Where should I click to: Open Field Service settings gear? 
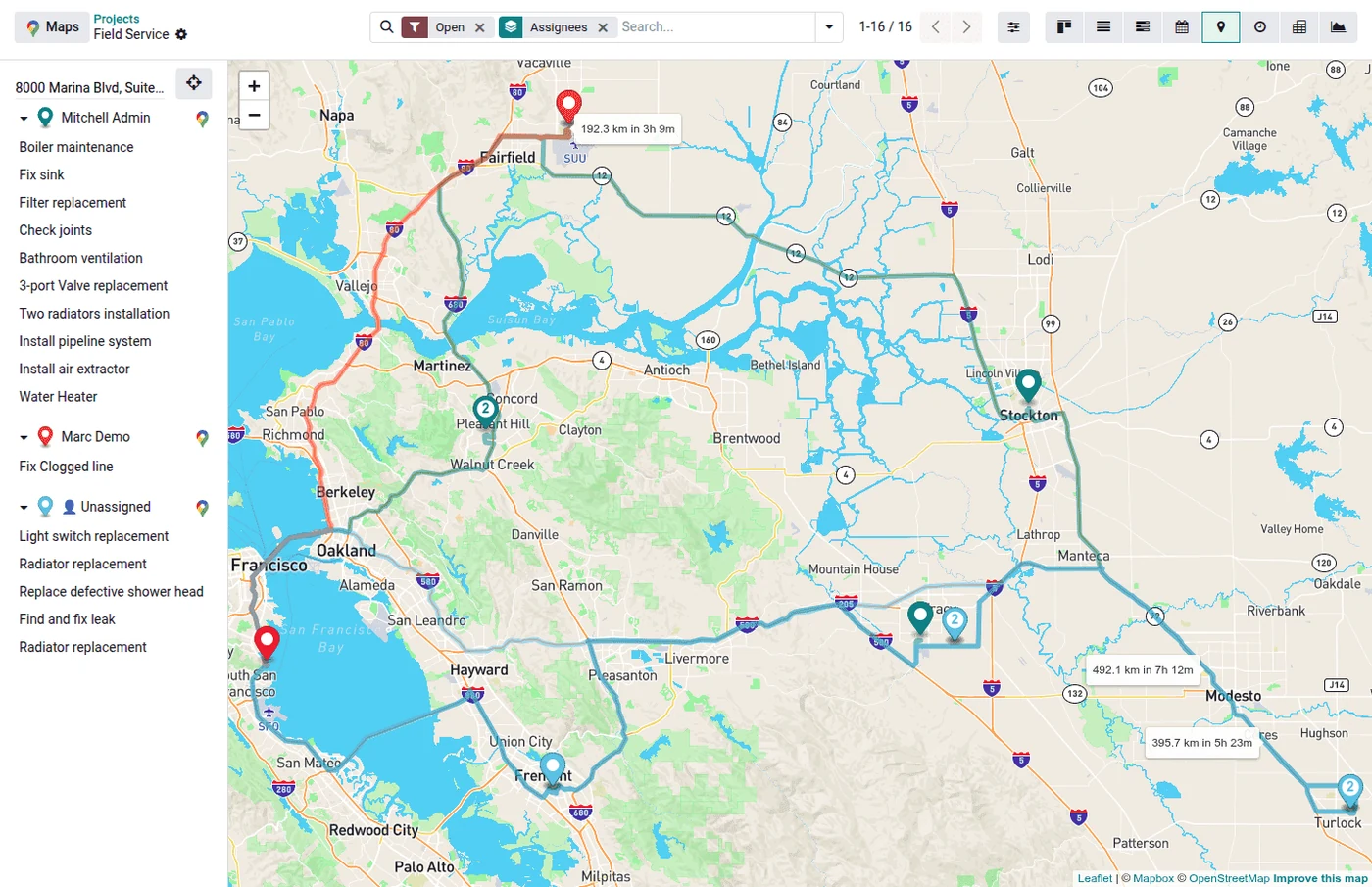tap(181, 34)
